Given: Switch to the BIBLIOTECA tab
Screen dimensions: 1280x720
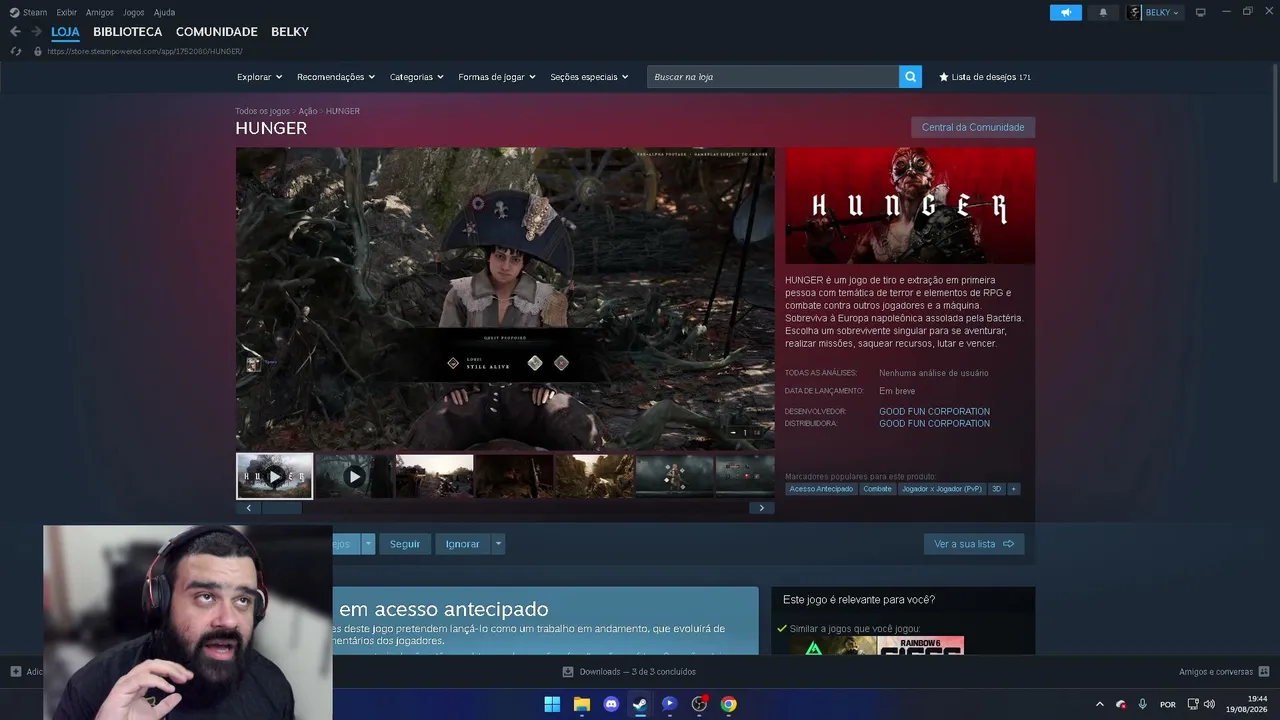Looking at the screenshot, I should click(127, 32).
